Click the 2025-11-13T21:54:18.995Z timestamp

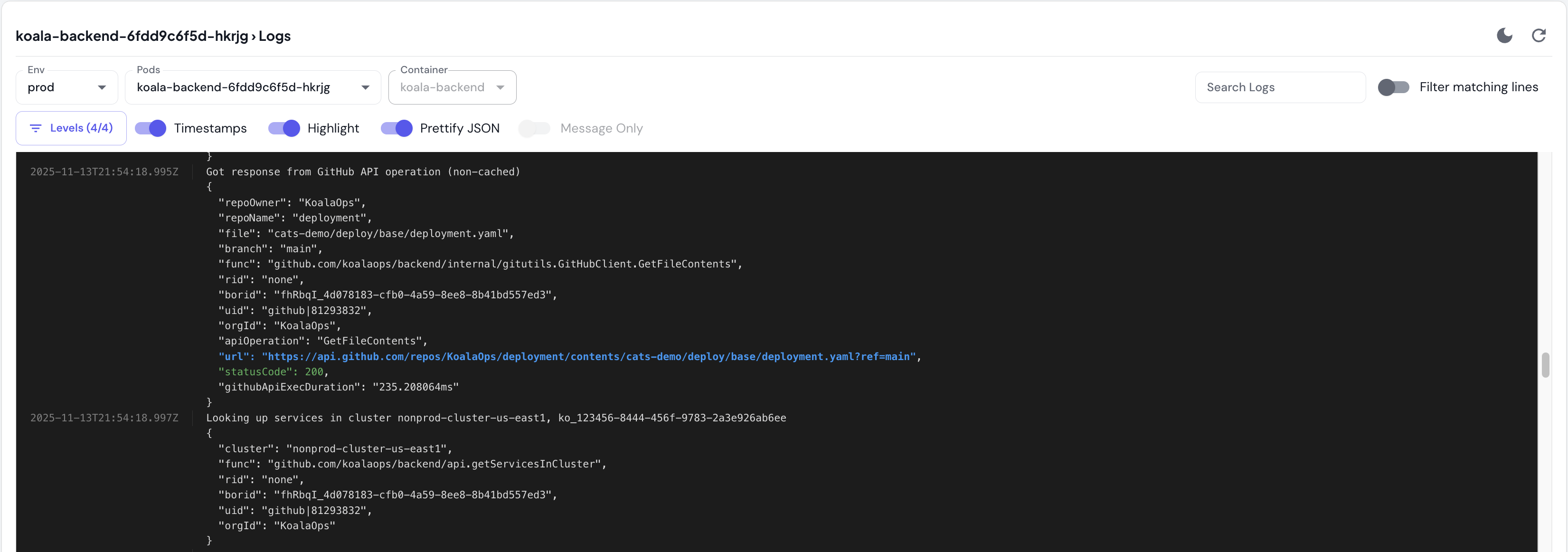point(104,171)
